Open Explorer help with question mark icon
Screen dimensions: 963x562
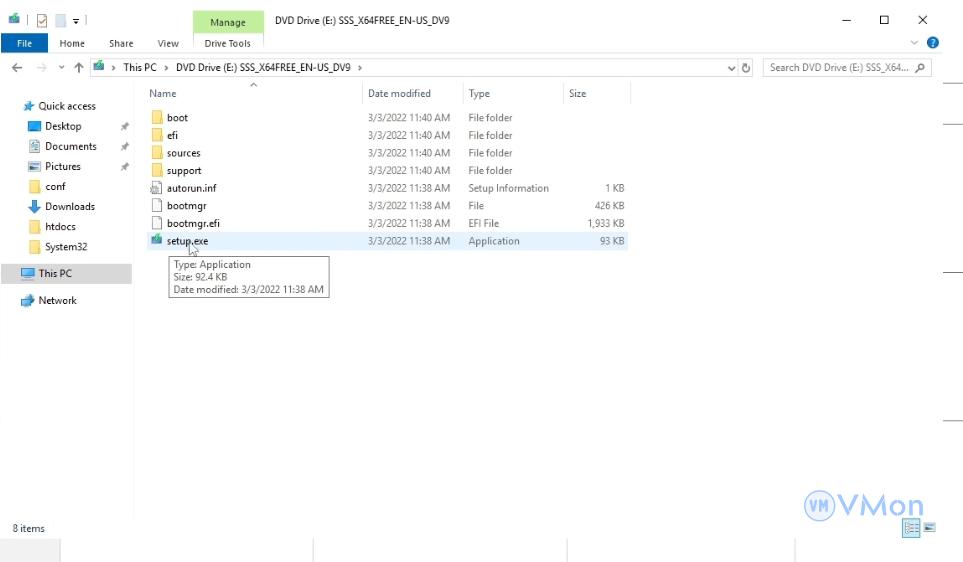pyautogui.click(x=932, y=43)
